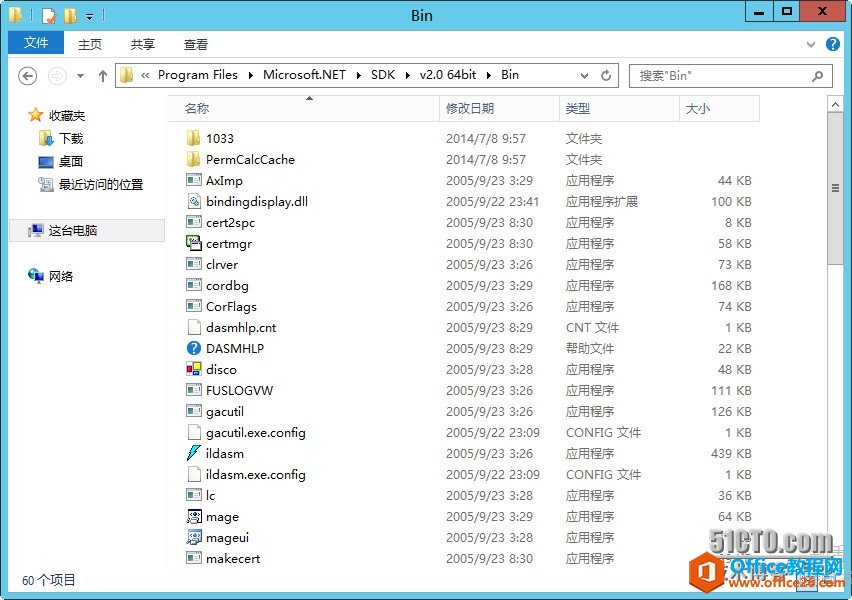Select the disco colored icon

point(193,369)
